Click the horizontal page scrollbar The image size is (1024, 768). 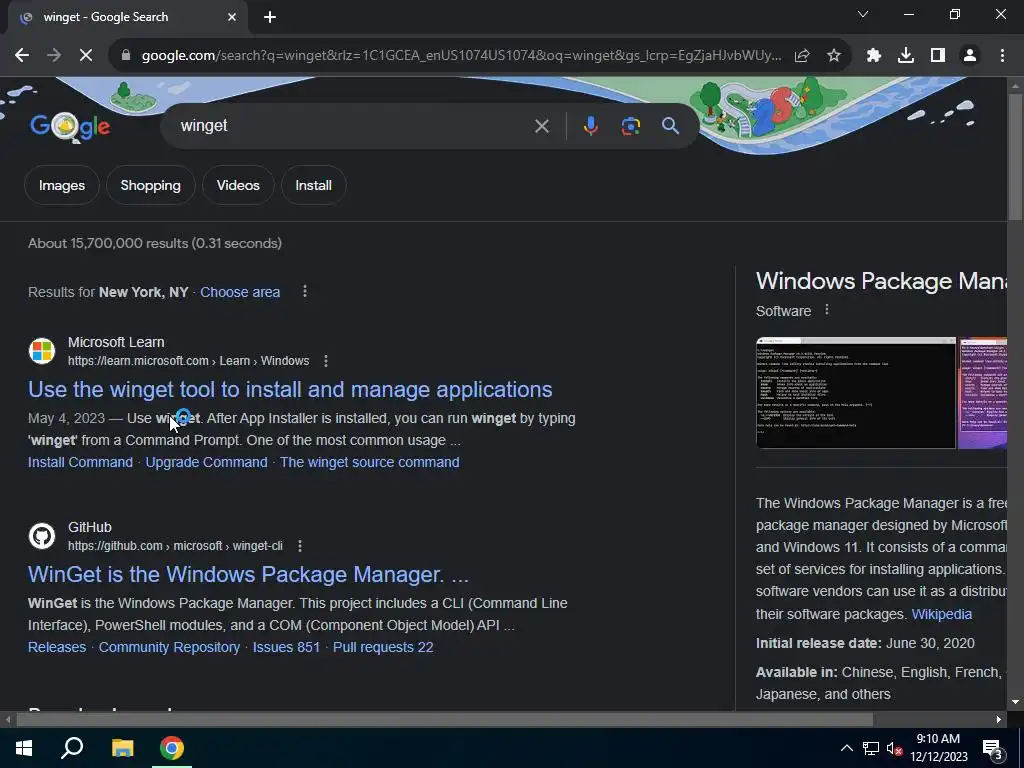click(x=444, y=720)
